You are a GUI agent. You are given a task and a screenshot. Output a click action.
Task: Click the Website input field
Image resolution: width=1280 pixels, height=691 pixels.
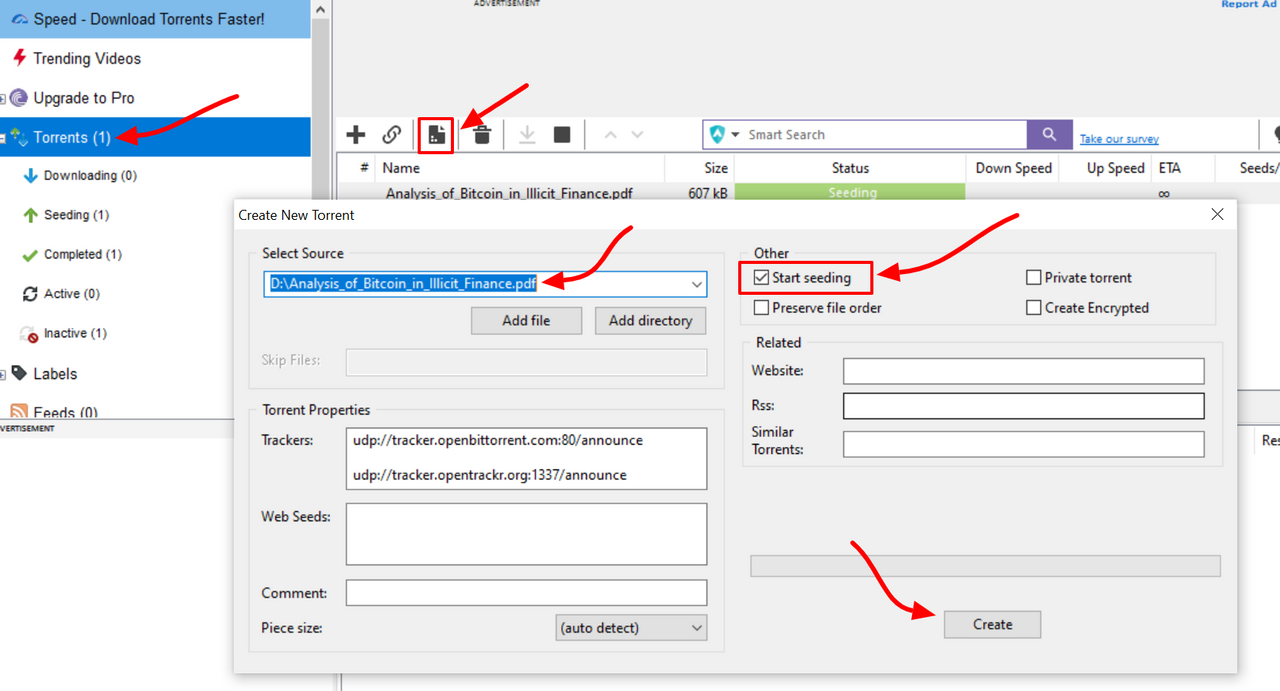point(1024,371)
